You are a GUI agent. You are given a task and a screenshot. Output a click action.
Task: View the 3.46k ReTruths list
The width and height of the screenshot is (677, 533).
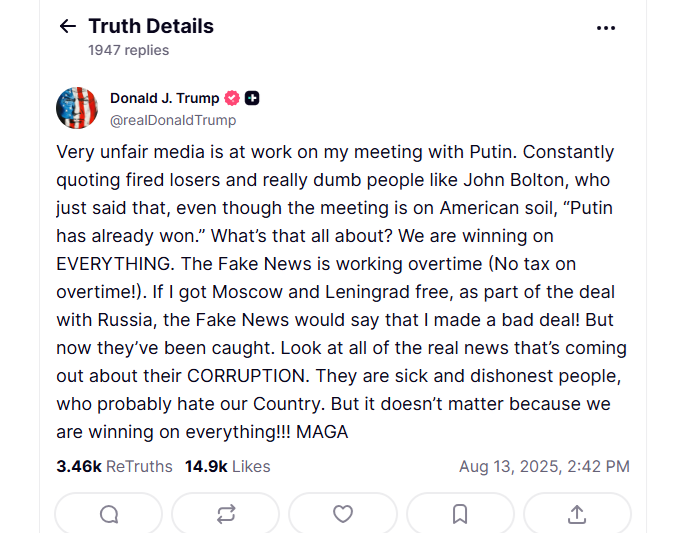point(114,466)
